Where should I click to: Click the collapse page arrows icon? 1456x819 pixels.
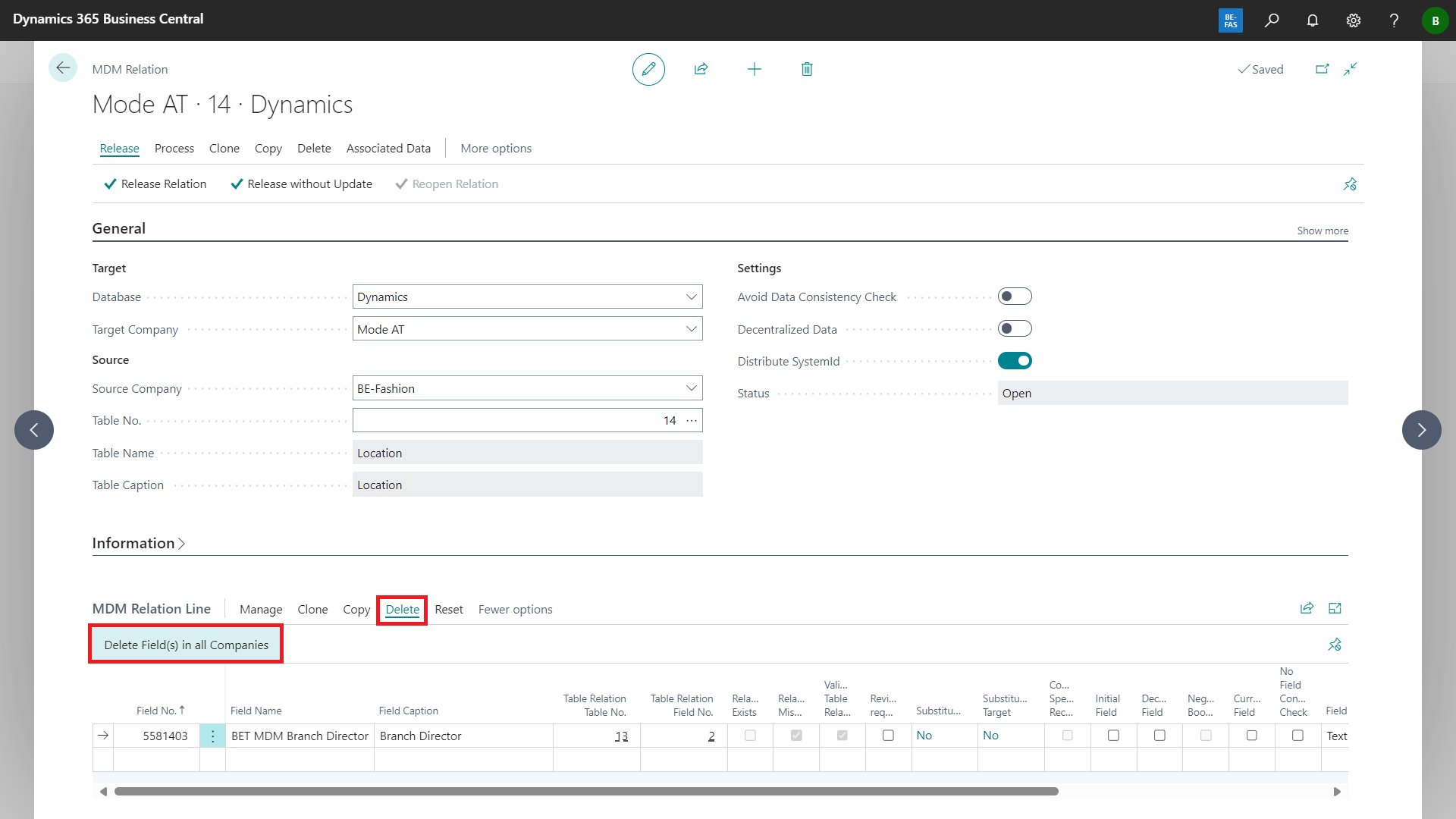[1351, 69]
